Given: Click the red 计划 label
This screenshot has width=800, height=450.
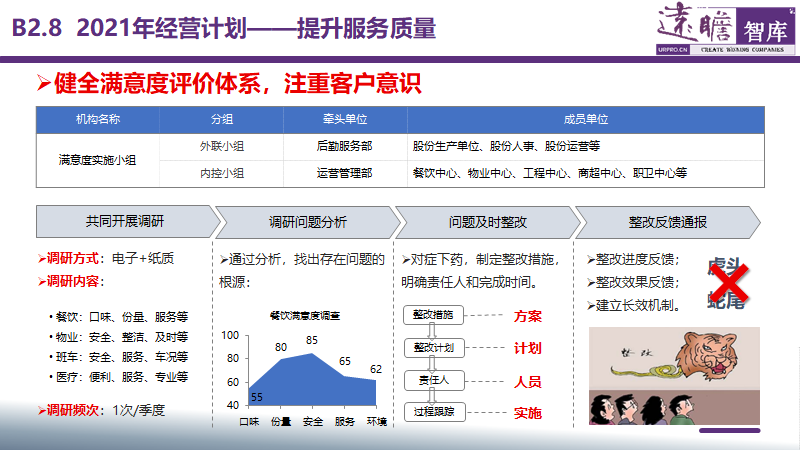Looking at the screenshot, I should click(x=528, y=348).
